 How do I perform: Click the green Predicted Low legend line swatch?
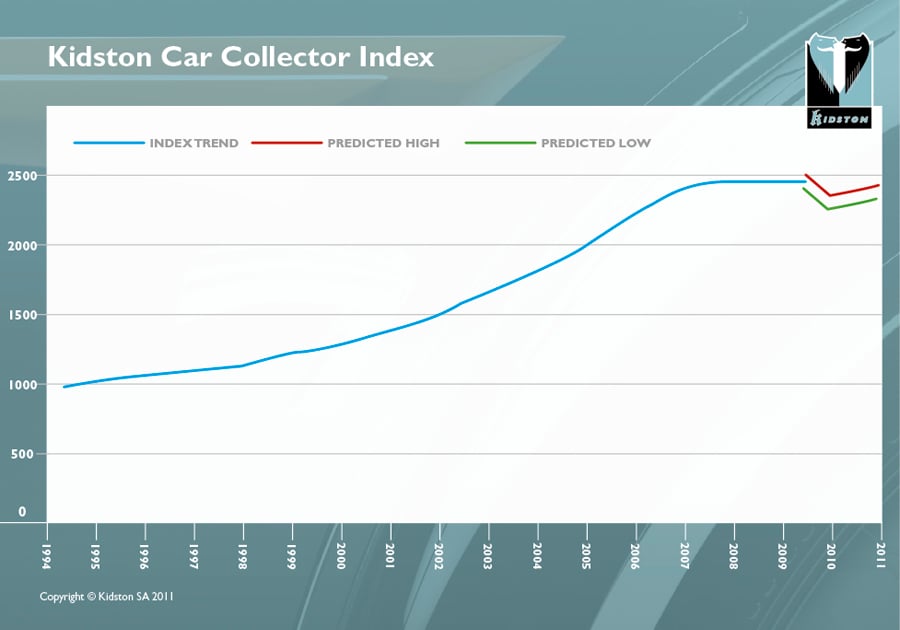[500, 143]
